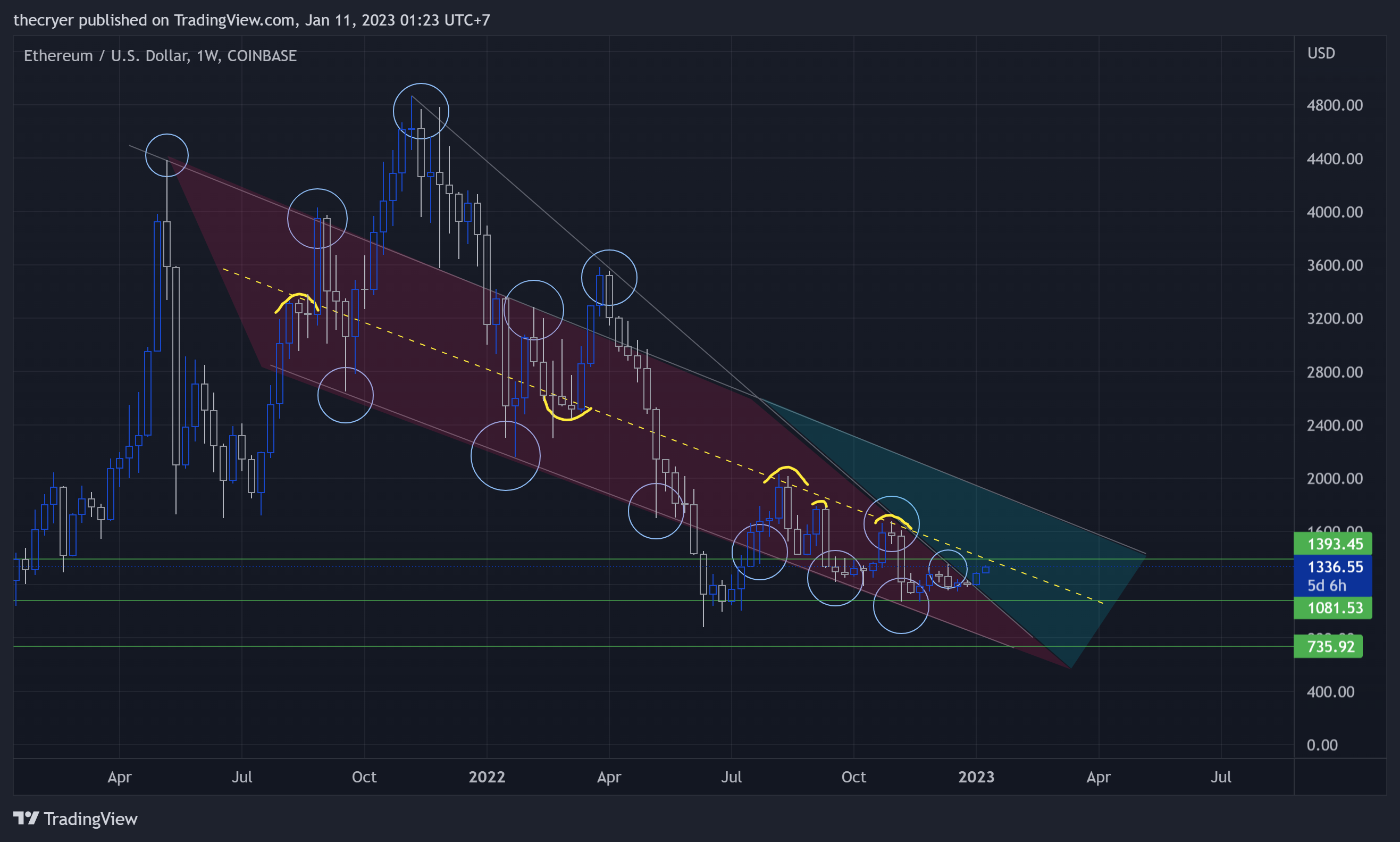Click the 735.92 green price label
Screen dimensions: 1400x842
[1328, 646]
